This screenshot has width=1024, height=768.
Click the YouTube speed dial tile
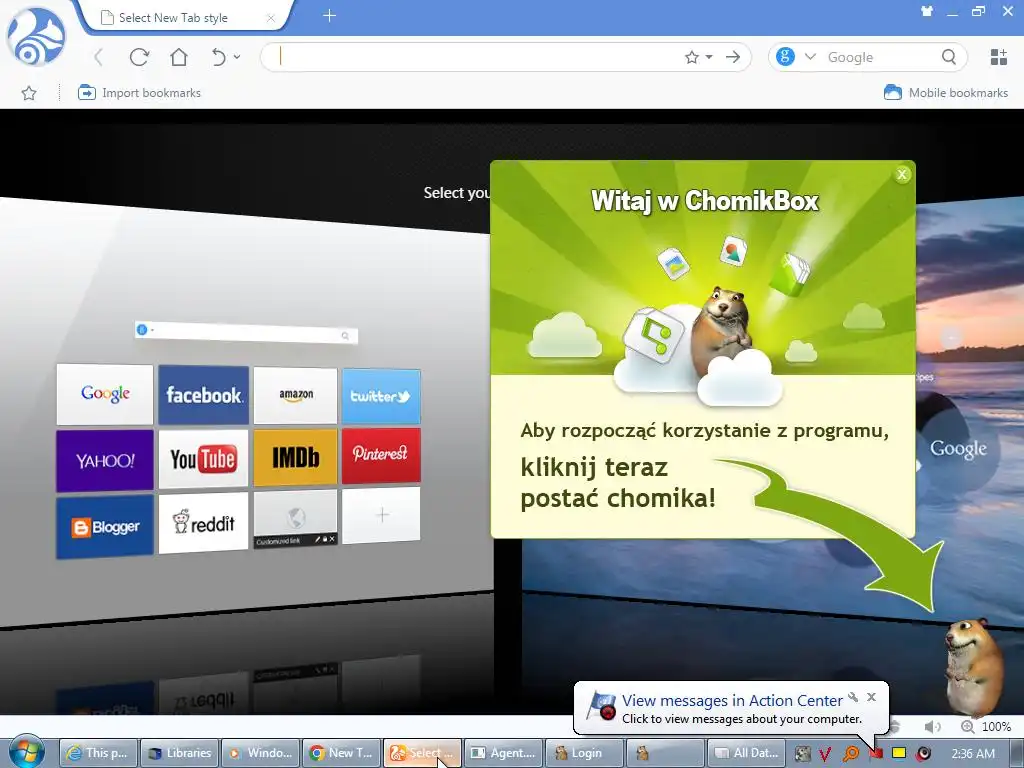point(203,458)
